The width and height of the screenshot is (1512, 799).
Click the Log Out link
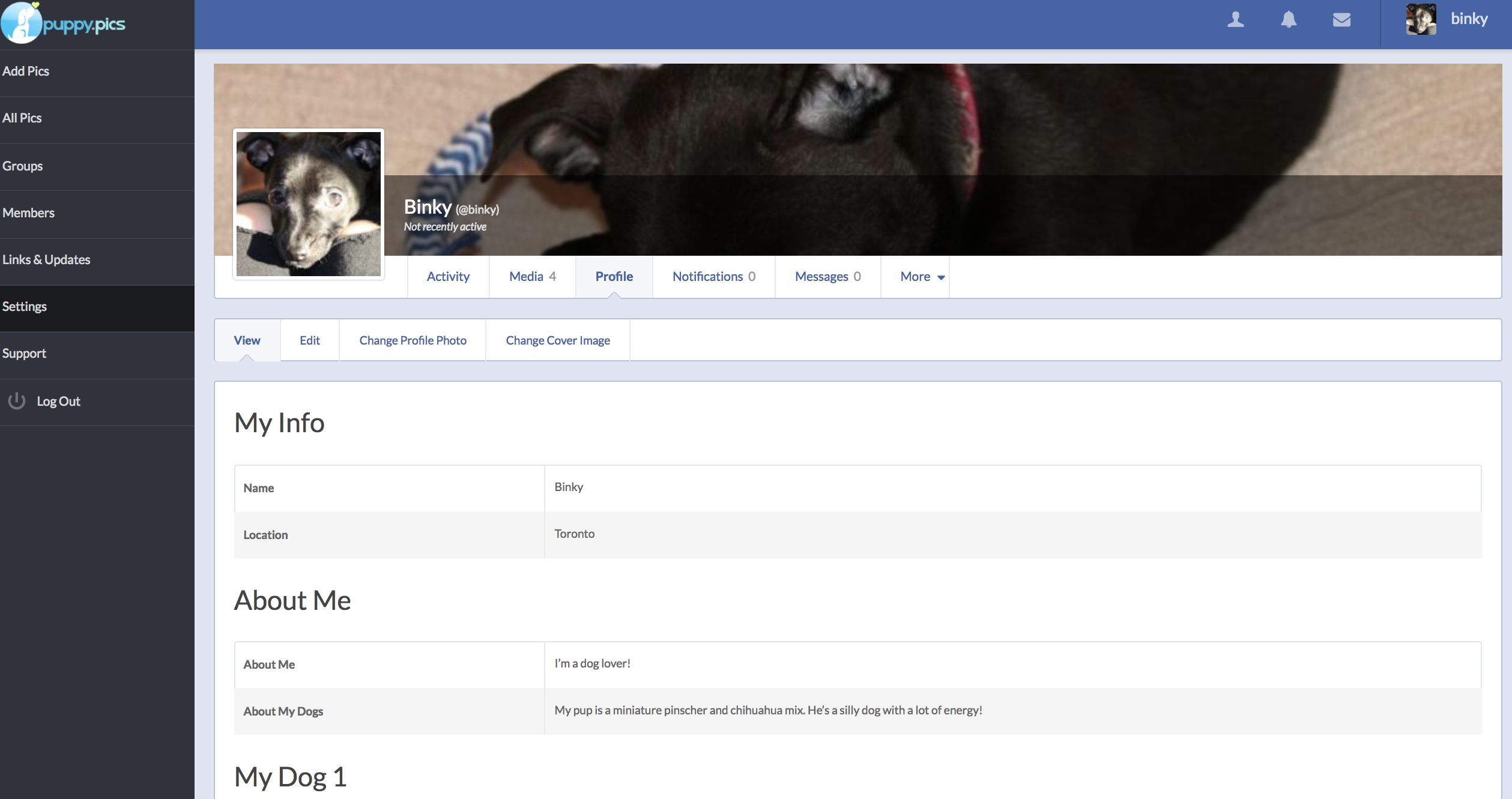pos(58,401)
